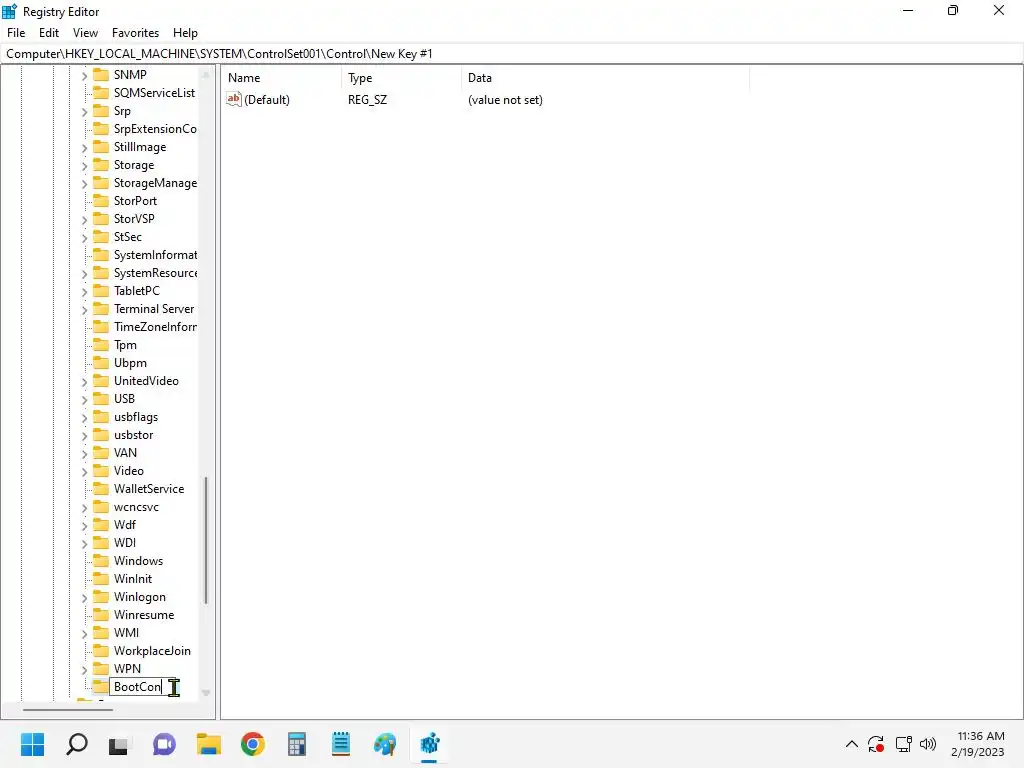Open Notepad from the taskbar
1024x768 pixels.
coord(341,744)
